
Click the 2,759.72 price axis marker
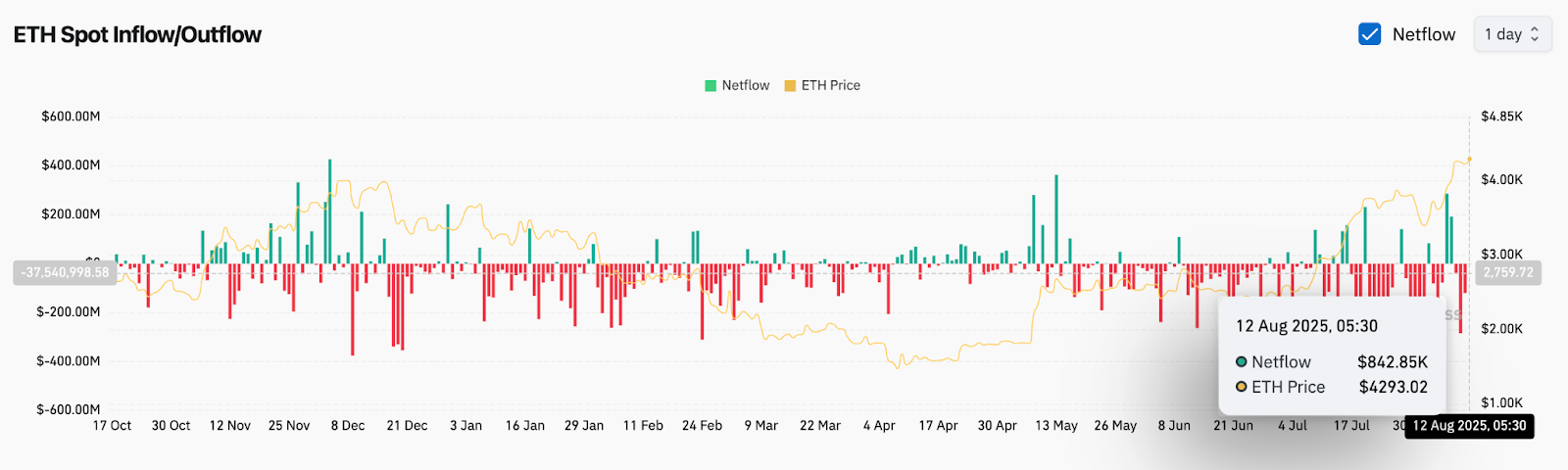(x=1507, y=272)
